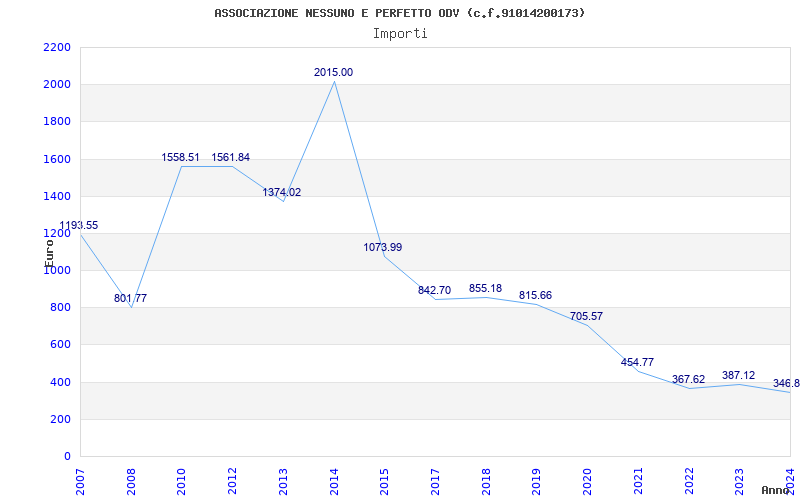Click the Anno x-axis title
Viewport: 800px width, 500px height.
point(775,490)
